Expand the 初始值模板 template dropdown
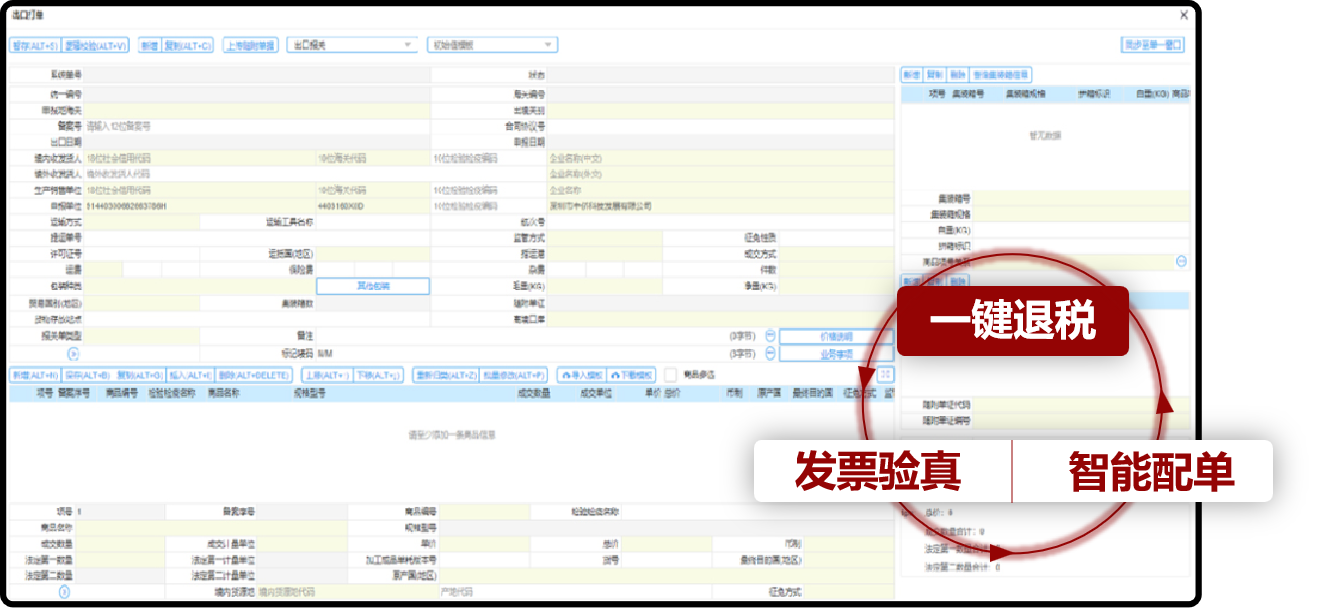This screenshot has height=608, width=1317. [491, 45]
